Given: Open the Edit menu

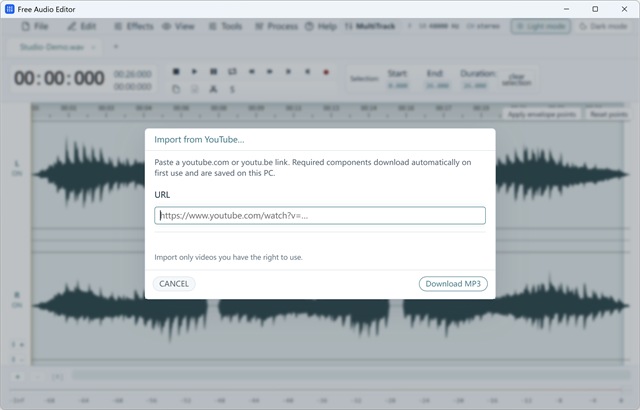Looking at the screenshot, I should tap(82, 27).
